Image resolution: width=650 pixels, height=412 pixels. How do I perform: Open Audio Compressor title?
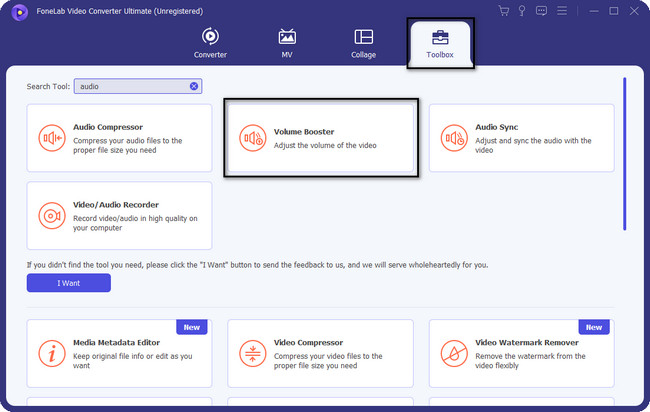click(x=108, y=127)
